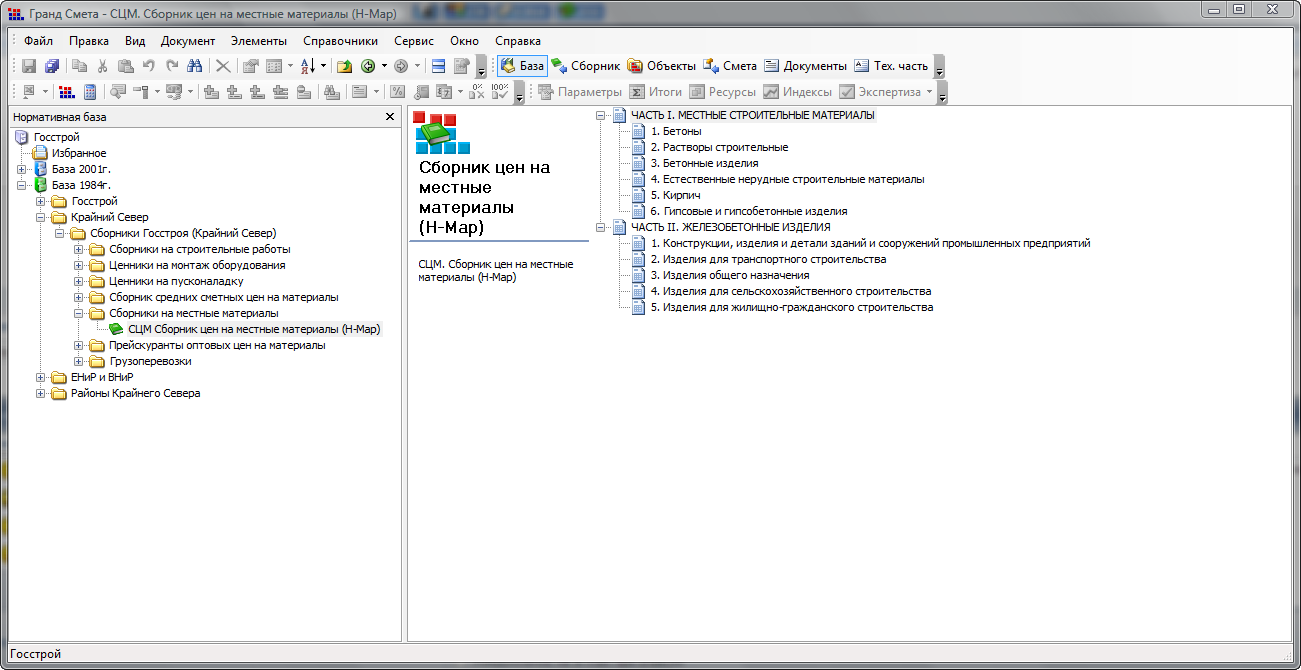Screen dimensions: 1301x670
Task: Open the Сборник view
Action: (x=586, y=66)
